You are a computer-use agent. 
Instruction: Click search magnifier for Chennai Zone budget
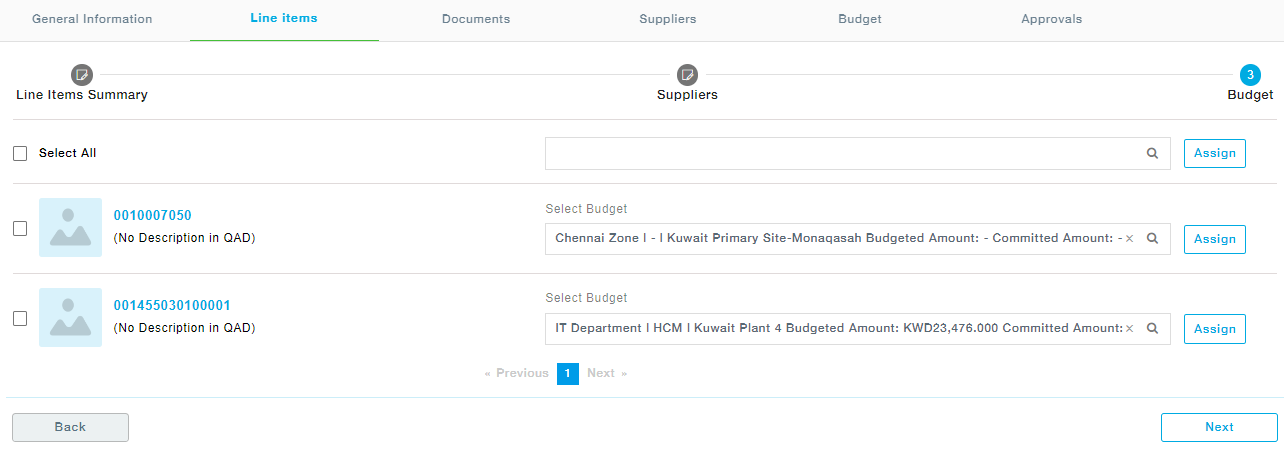[x=1152, y=239]
